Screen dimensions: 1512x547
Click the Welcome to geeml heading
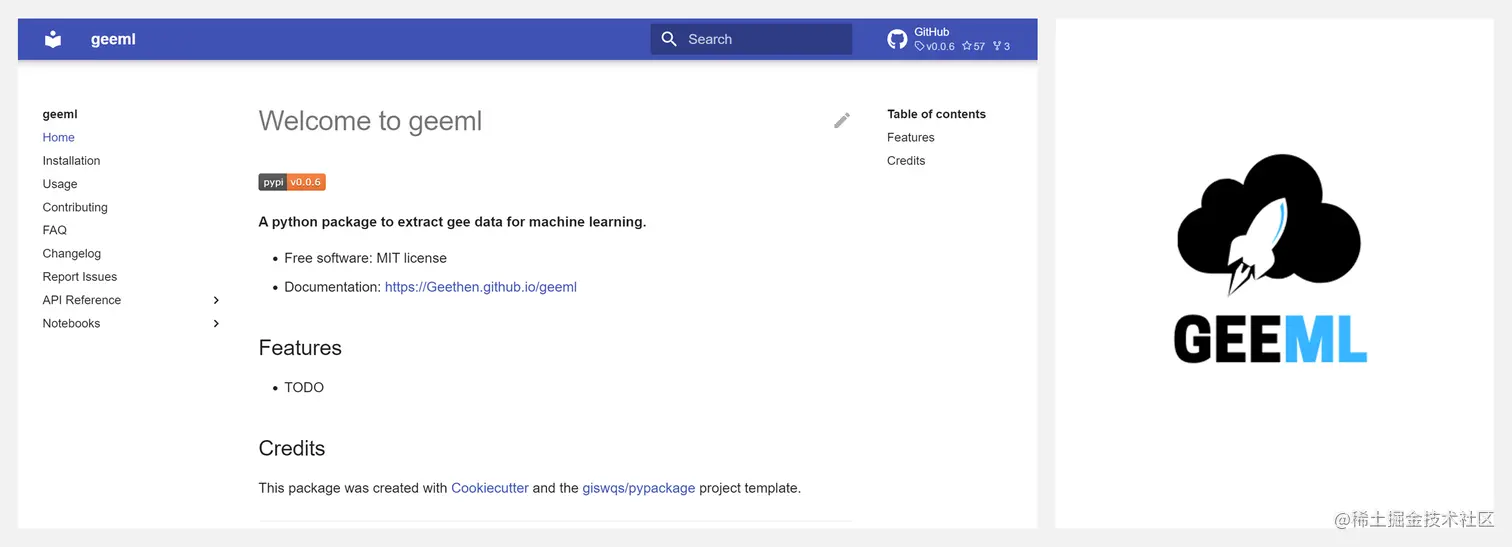pos(371,121)
